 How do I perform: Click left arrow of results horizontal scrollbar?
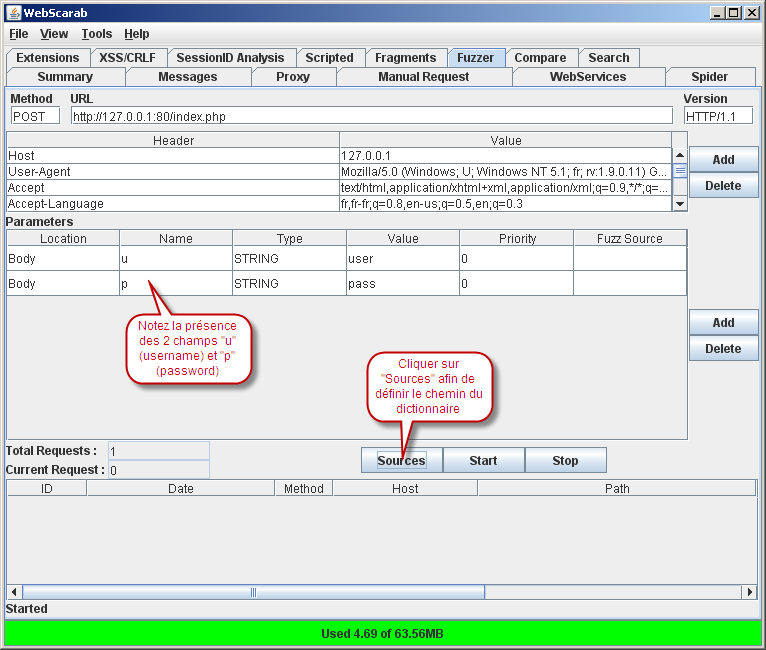click(14, 592)
